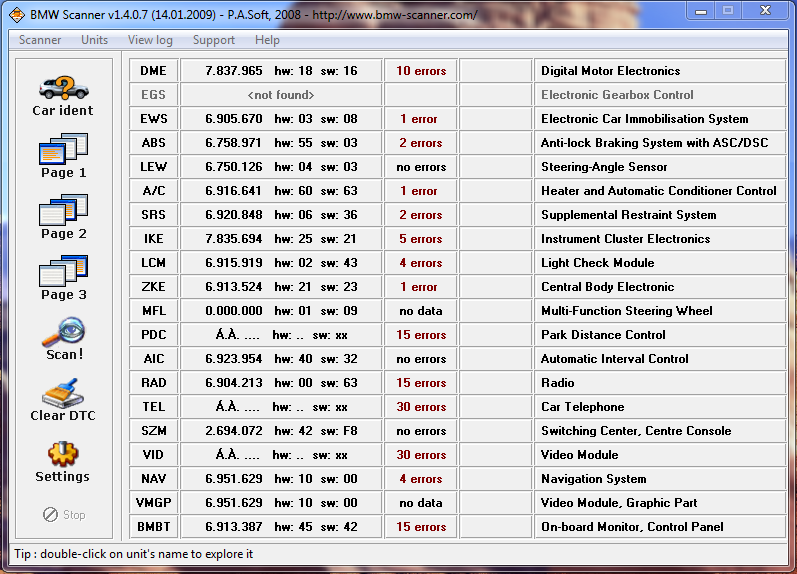Viewport: 797px width, 574px height.
Task: Click 'Central Body Electronic' description
Action: coord(607,287)
